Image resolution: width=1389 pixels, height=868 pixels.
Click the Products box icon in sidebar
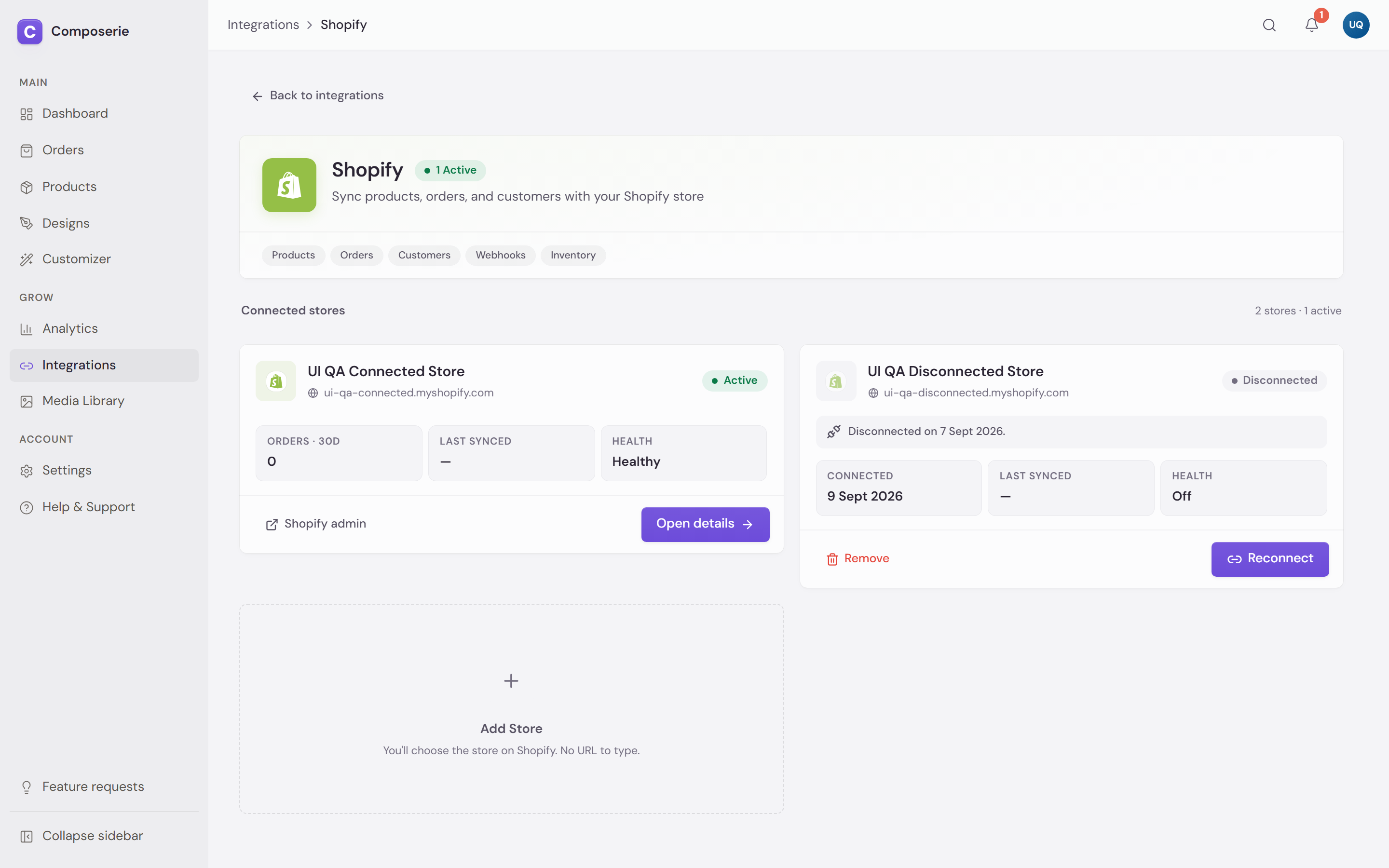(27, 187)
